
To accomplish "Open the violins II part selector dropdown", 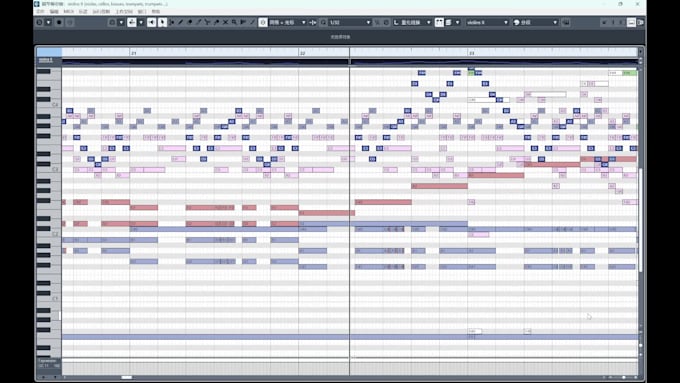I will click(x=487, y=22).
